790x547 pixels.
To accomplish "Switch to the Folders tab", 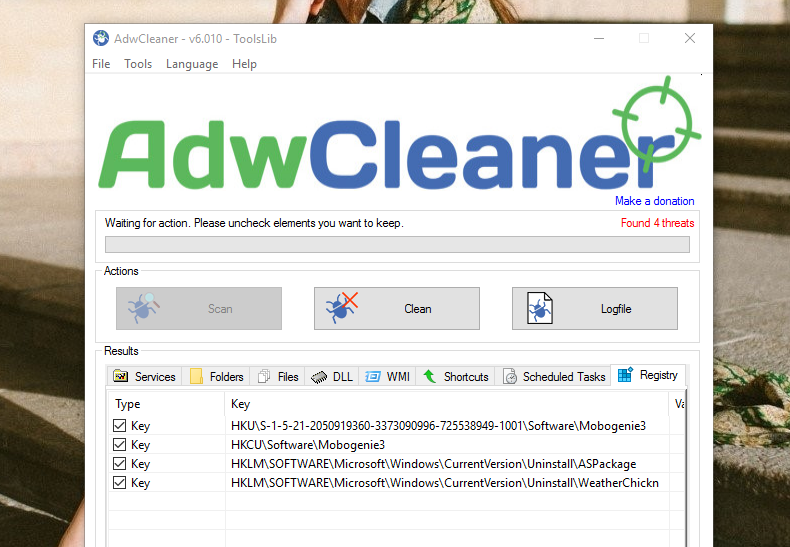I will [x=216, y=376].
